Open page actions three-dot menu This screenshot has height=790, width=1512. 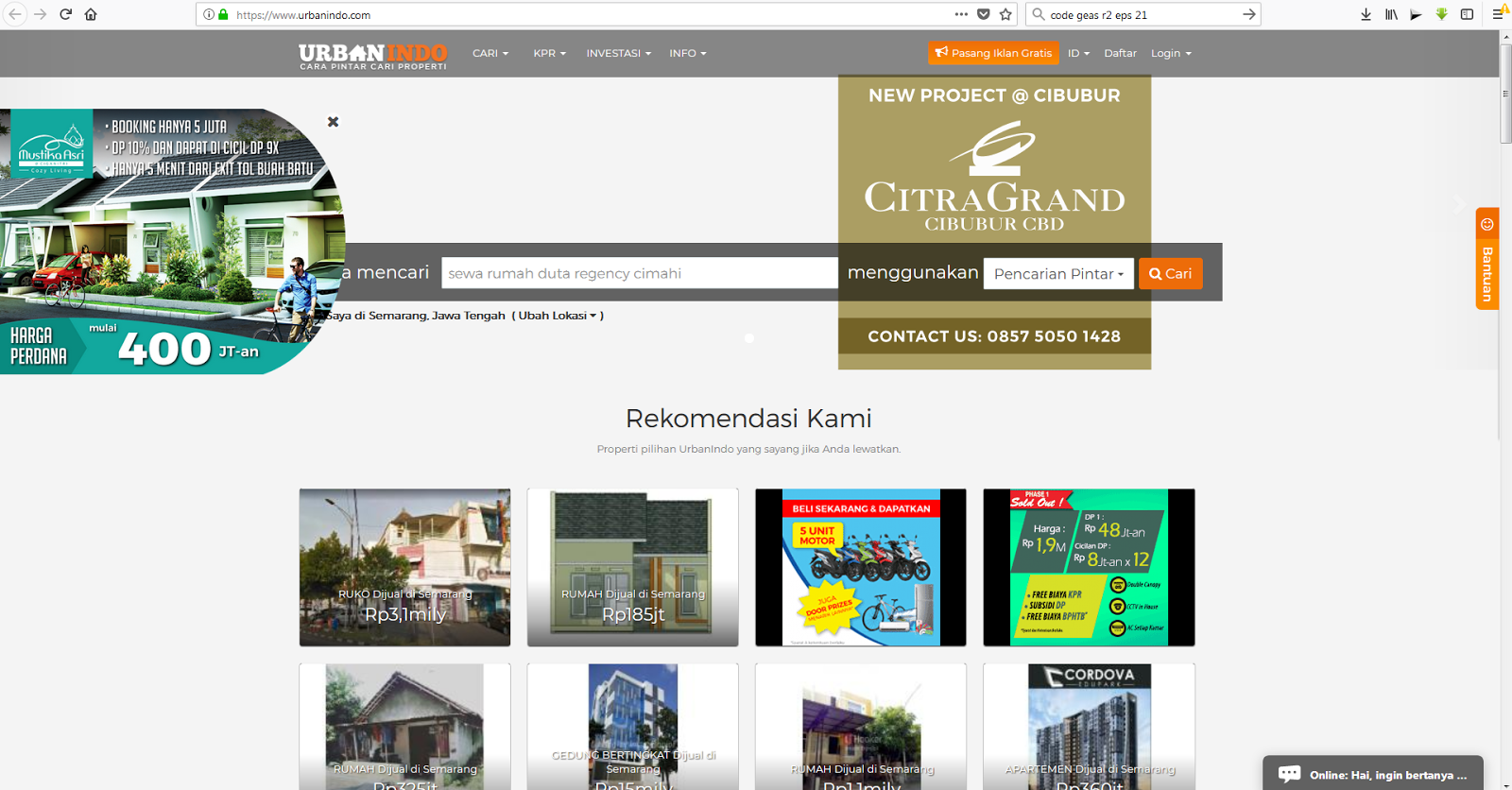[x=961, y=14]
